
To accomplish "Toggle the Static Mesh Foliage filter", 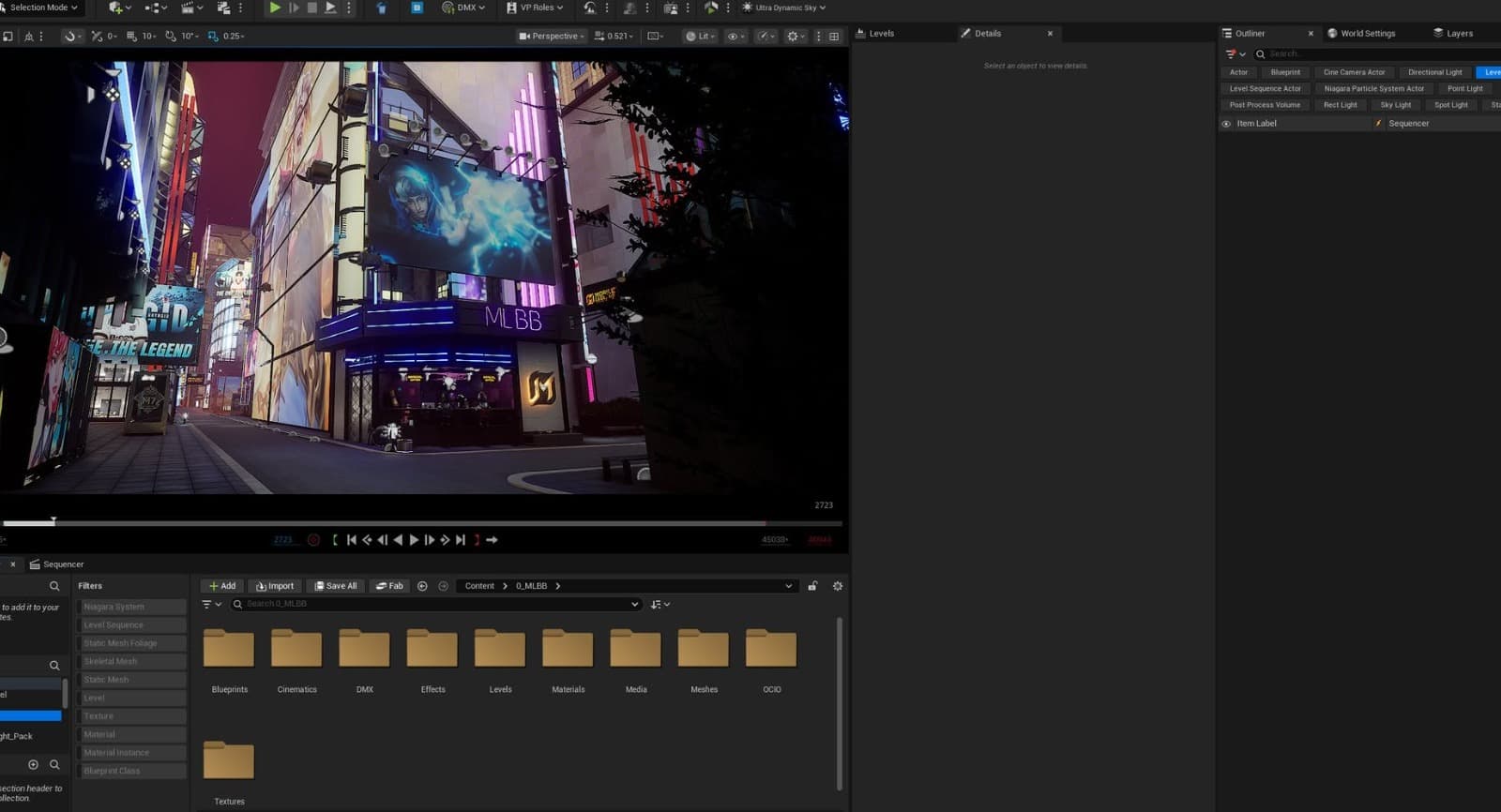I will coord(131,643).
